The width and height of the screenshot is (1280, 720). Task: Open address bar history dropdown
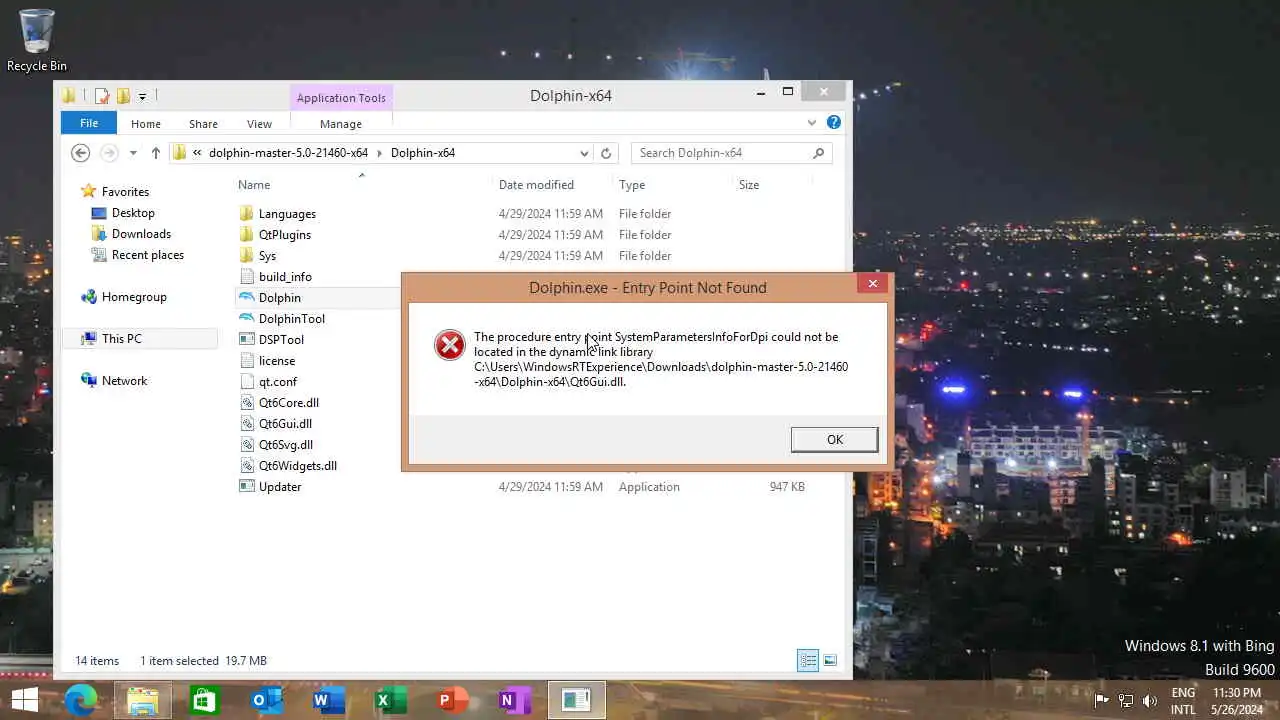click(584, 153)
